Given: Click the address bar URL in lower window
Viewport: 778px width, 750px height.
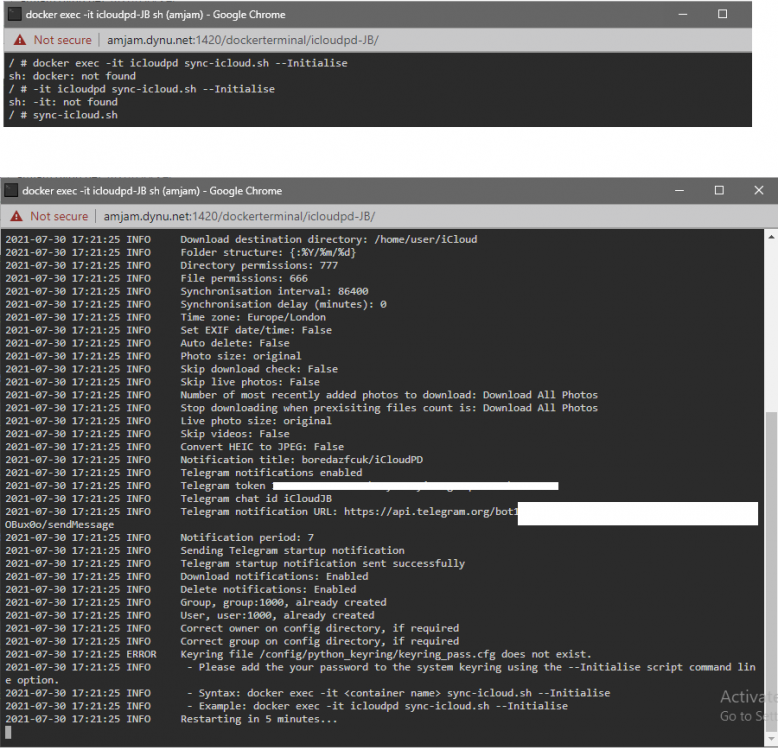Looking at the screenshot, I should [x=239, y=216].
